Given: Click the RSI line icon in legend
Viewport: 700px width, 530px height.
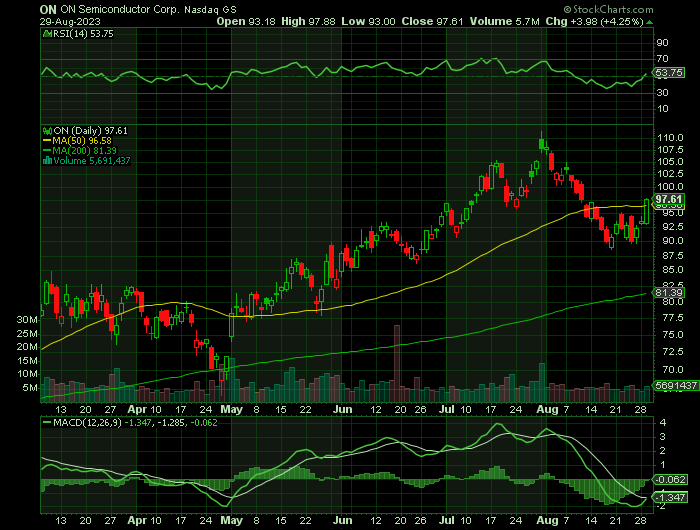Looking at the screenshot, I should 47,34.
